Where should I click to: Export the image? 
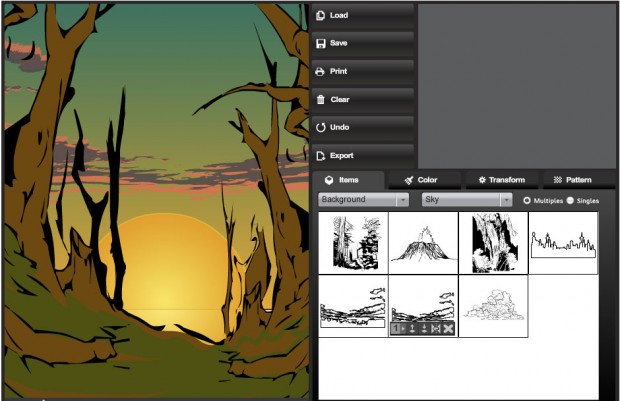(x=363, y=156)
